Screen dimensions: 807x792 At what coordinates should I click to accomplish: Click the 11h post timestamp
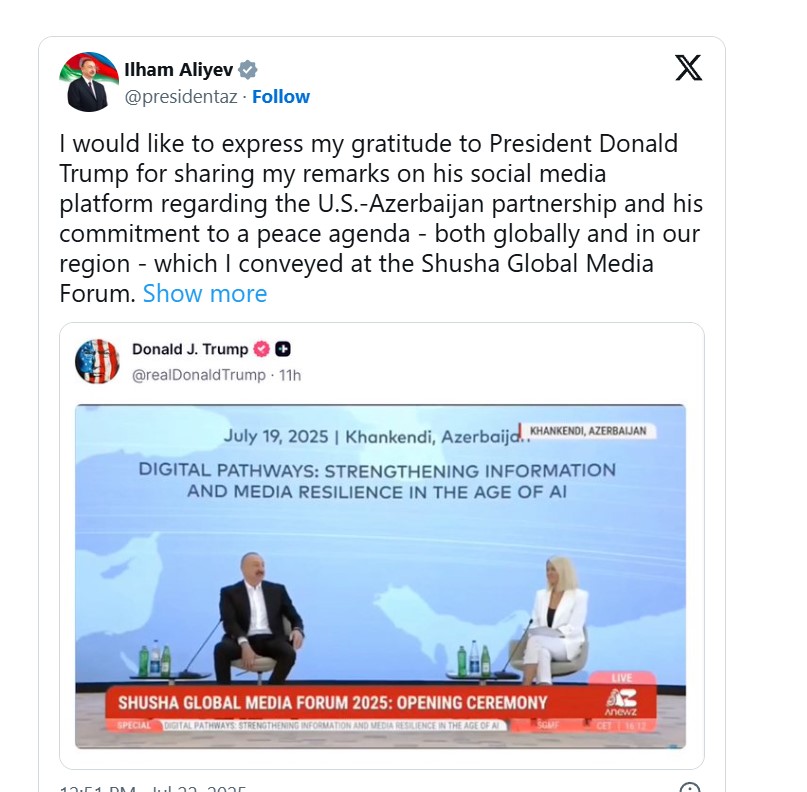click(290, 375)
